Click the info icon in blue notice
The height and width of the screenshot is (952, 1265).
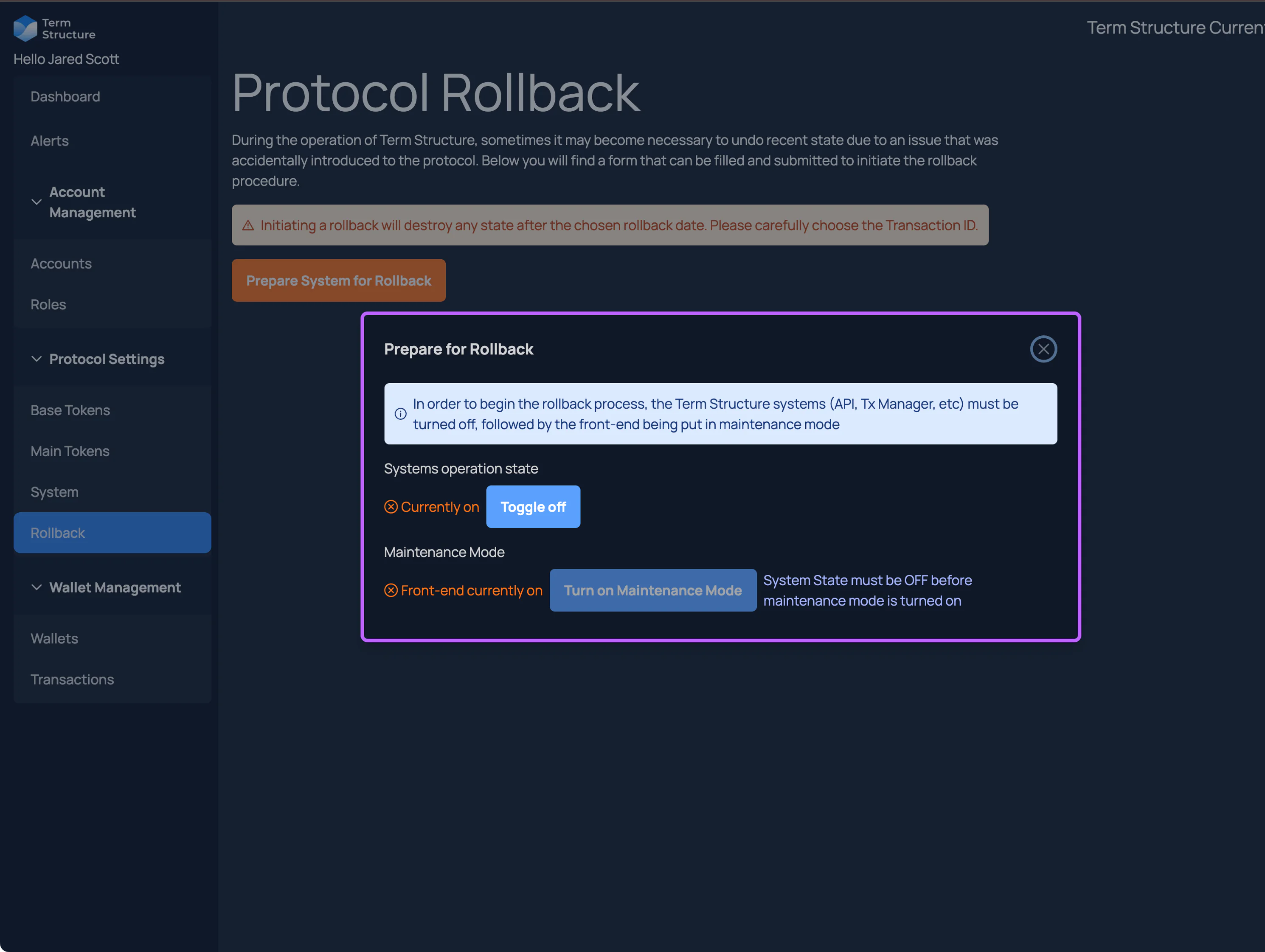400,413
